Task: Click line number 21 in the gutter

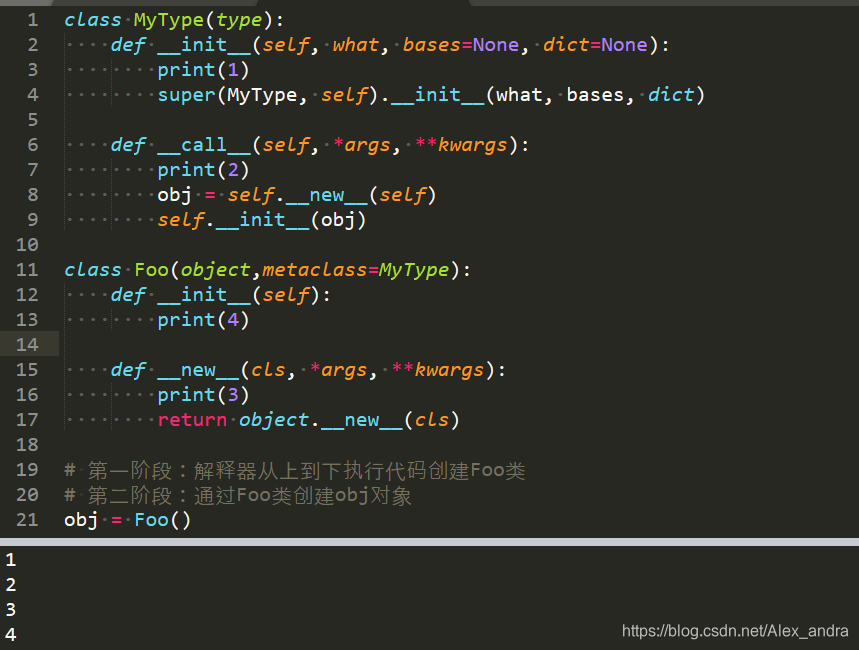Action: [27, 520]
